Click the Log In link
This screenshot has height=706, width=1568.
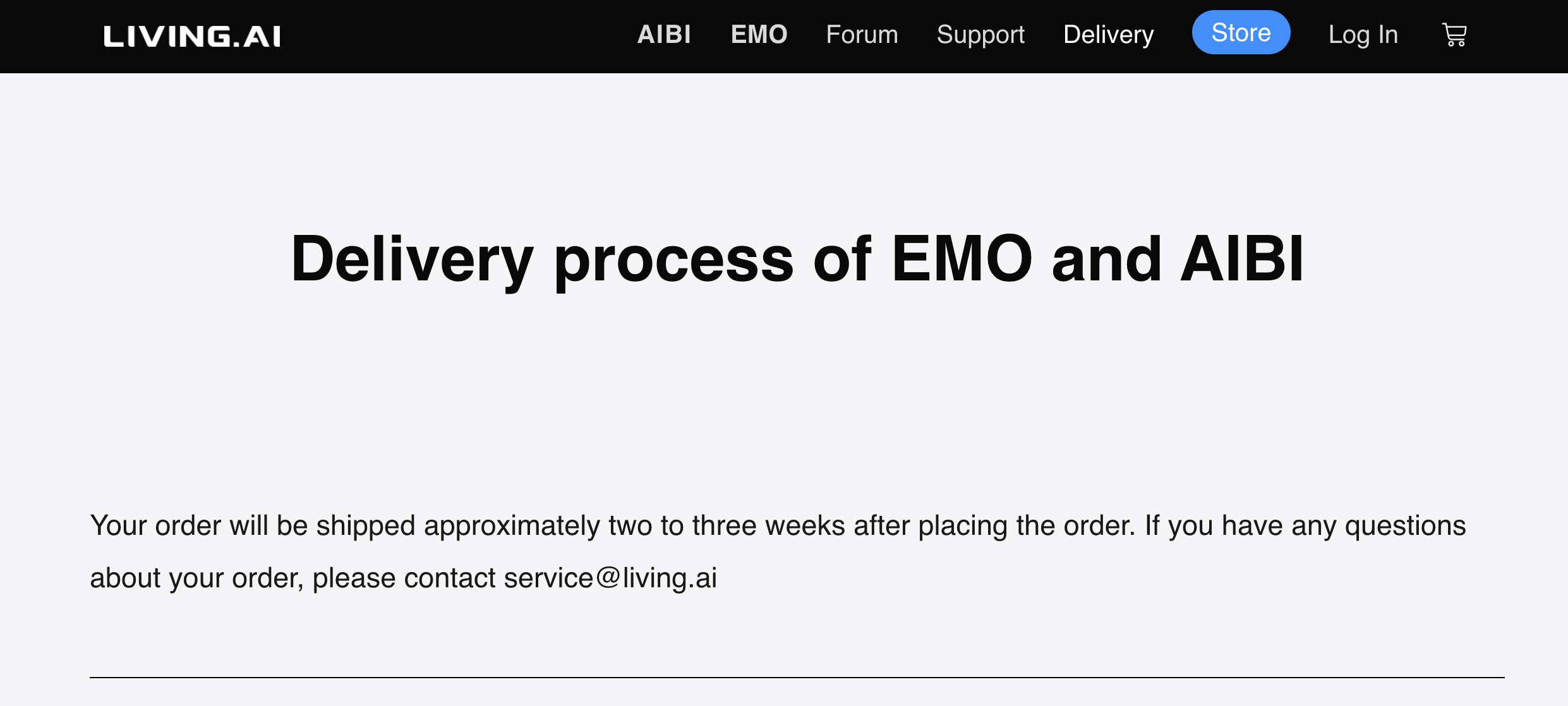pos(1363,35)
